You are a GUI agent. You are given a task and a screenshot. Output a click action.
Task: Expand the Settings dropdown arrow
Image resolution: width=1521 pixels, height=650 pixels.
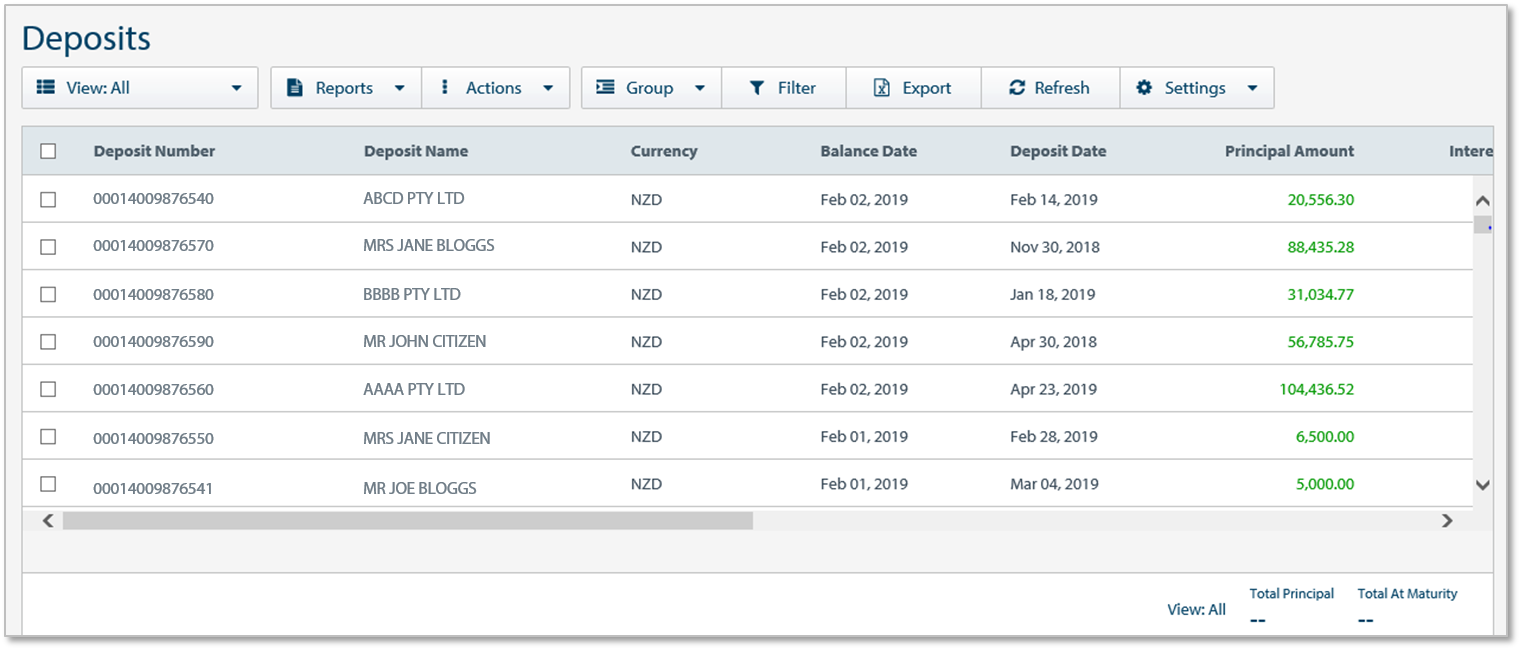[x=1252, y=88]
